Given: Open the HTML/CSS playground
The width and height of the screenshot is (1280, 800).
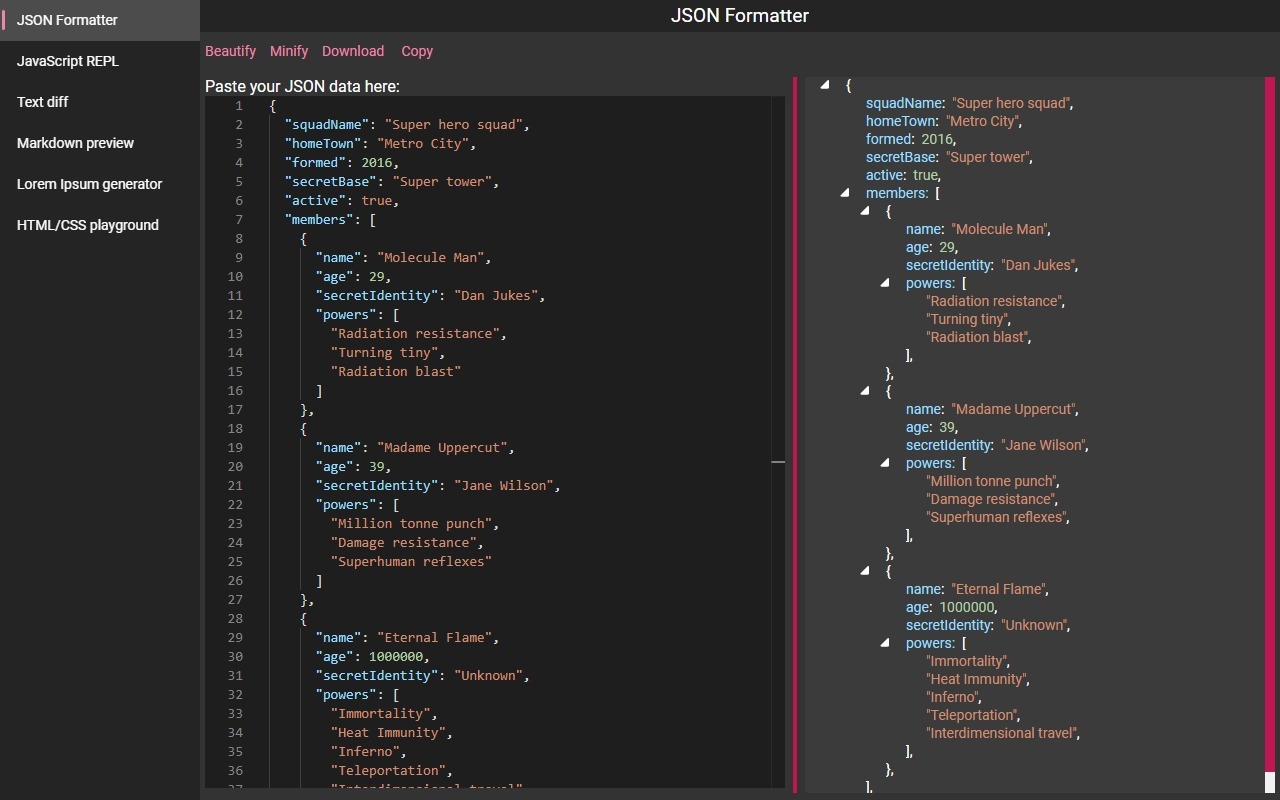Looking at the screenshot, I should [88, 225].
